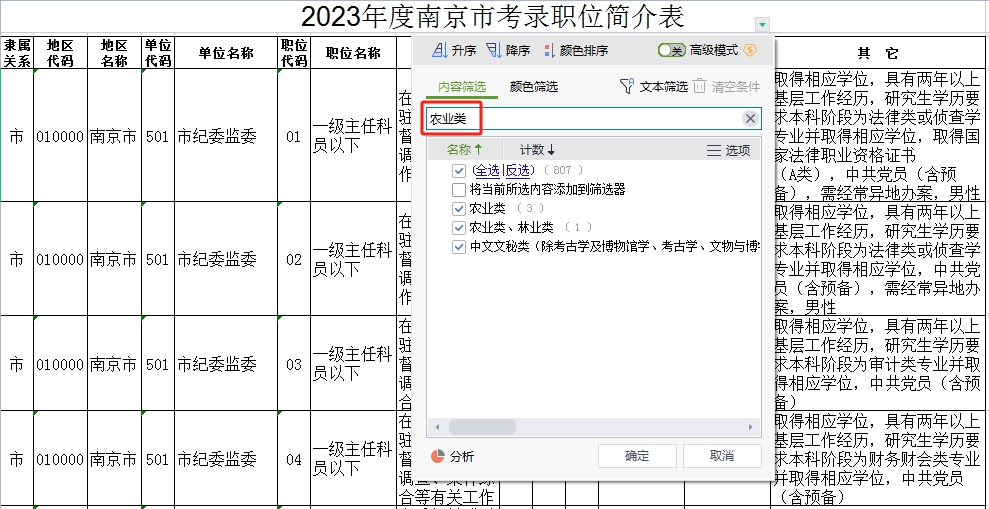Select the 内容筛选 tab

pos(462,87)
